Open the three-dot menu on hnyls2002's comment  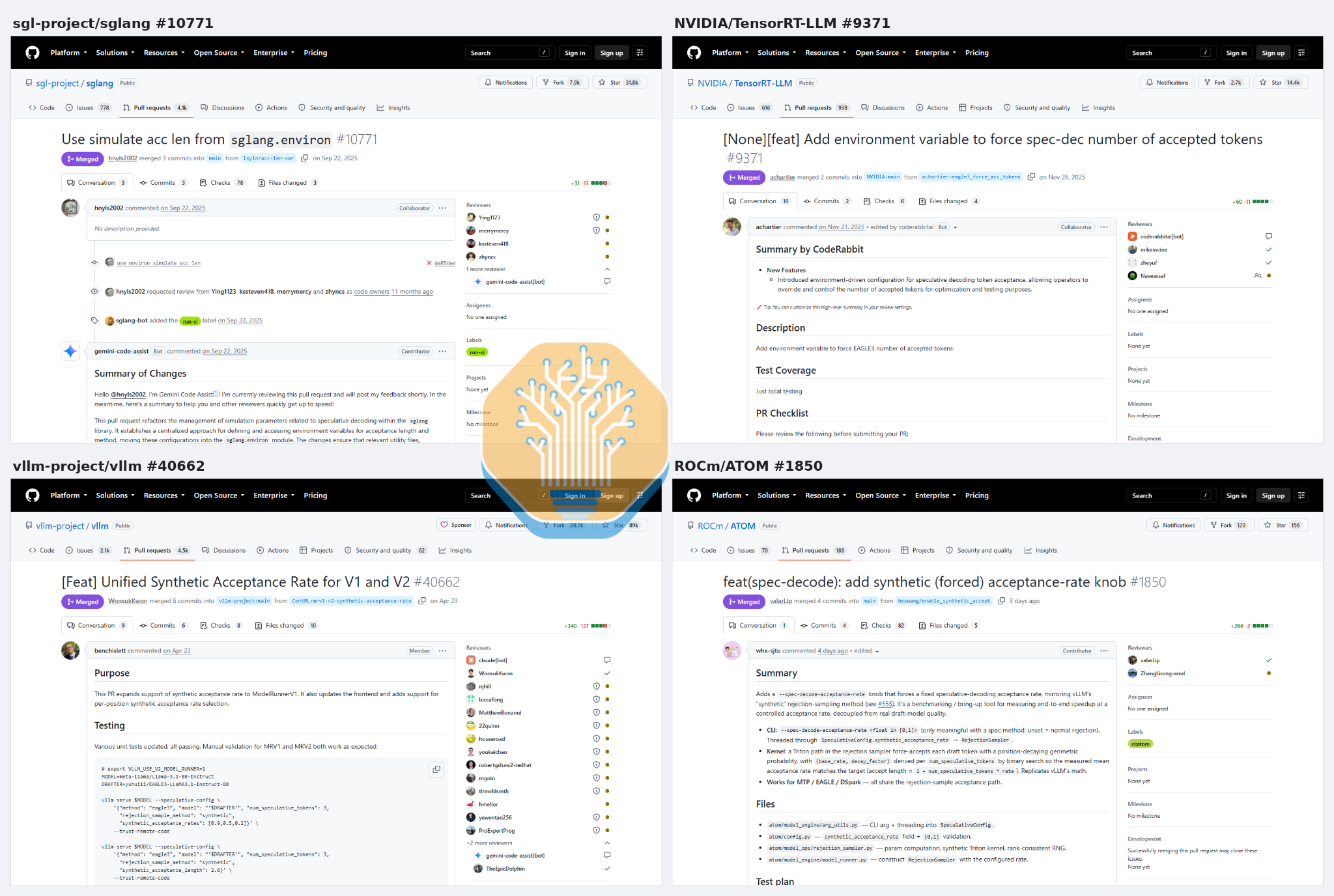pos(443,208)
